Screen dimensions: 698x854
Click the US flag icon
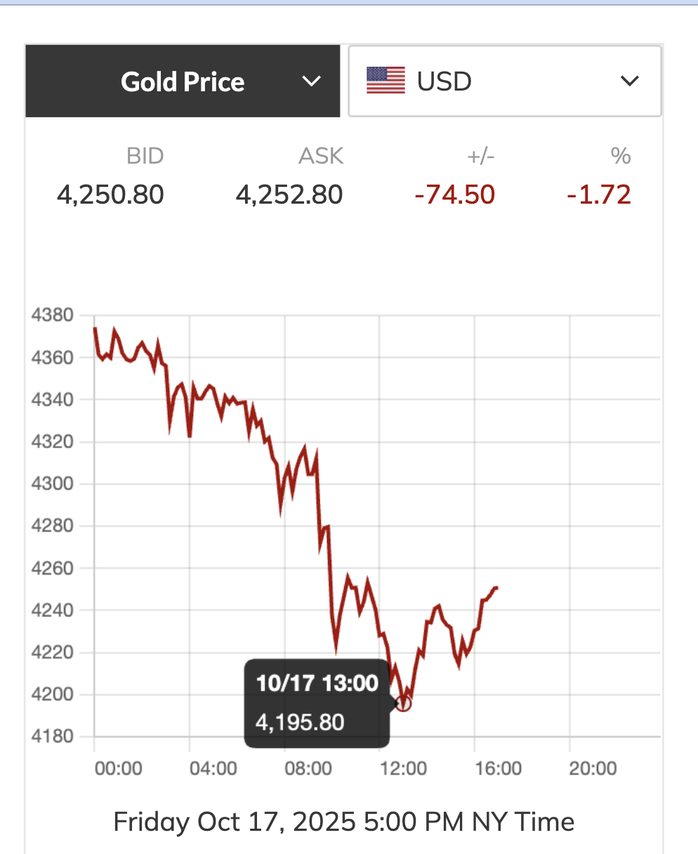[x=385, y=81]
